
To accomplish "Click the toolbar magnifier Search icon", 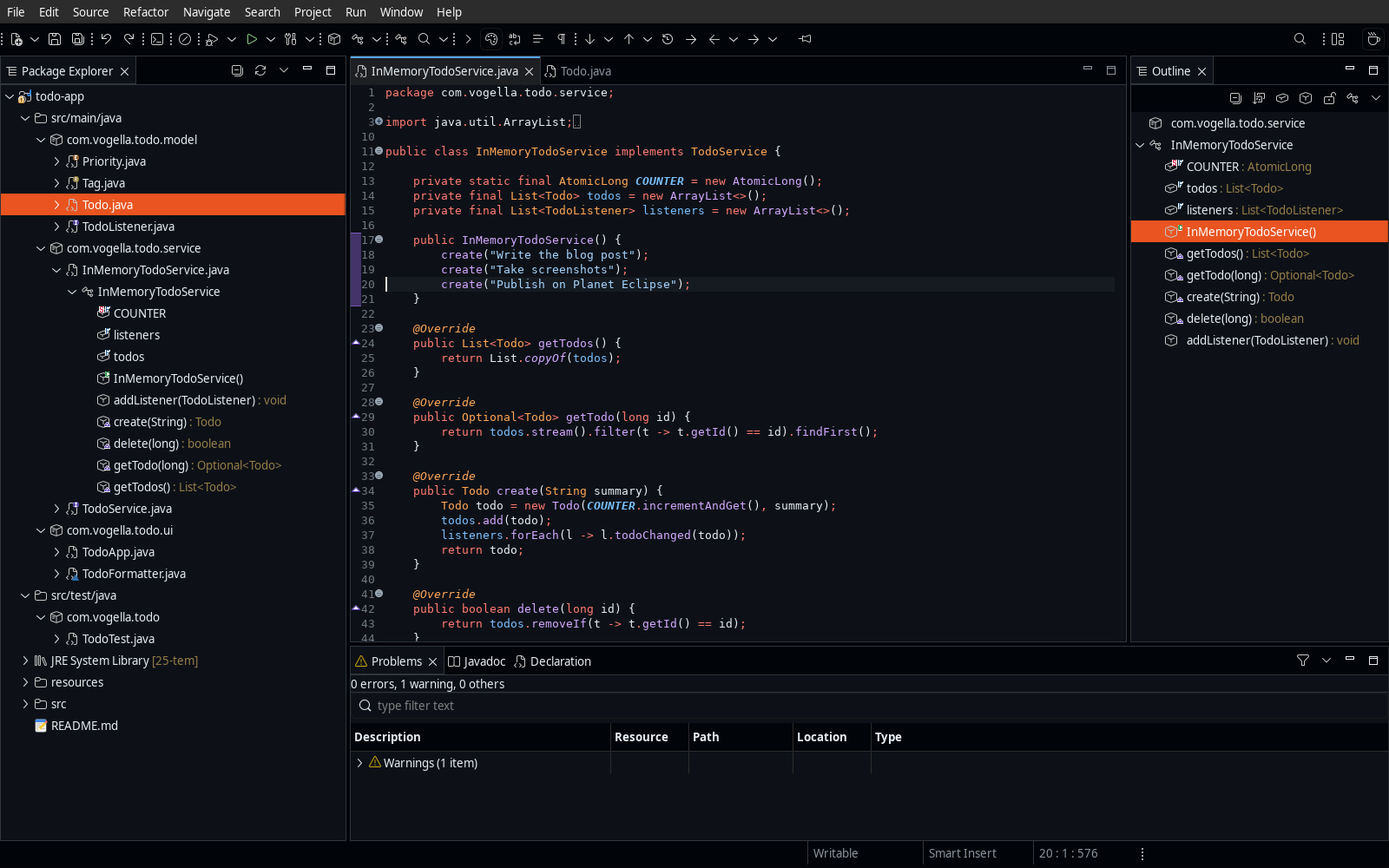I will 424,39.
